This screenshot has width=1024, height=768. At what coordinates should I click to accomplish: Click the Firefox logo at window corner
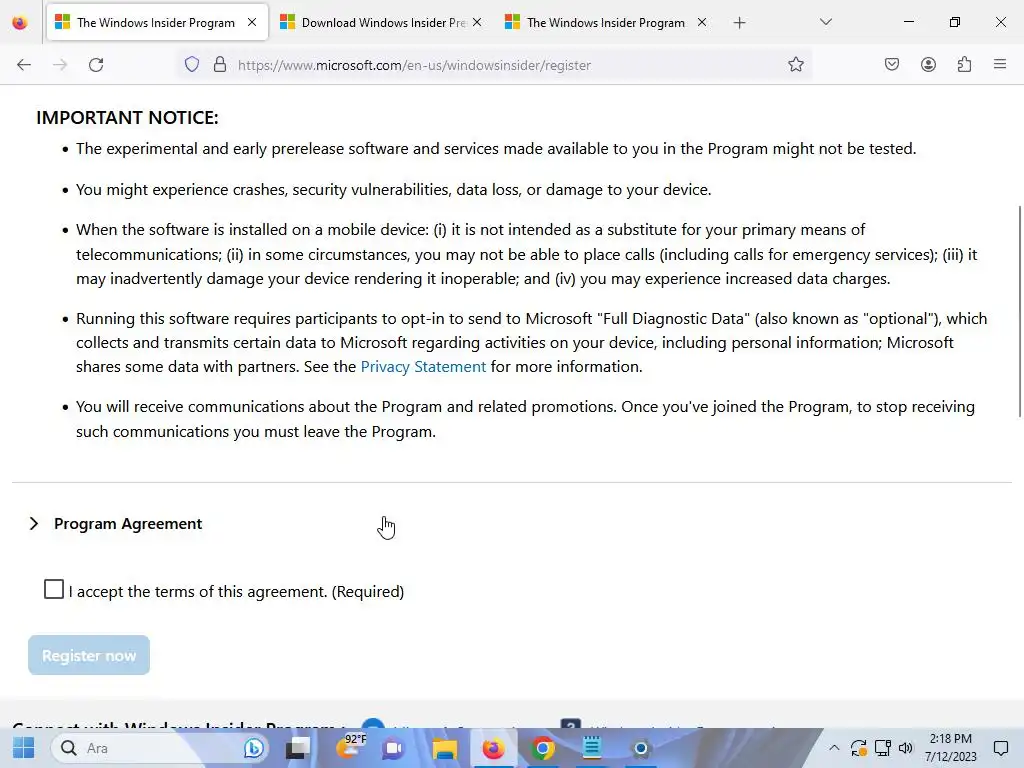[x=20, y=23]
